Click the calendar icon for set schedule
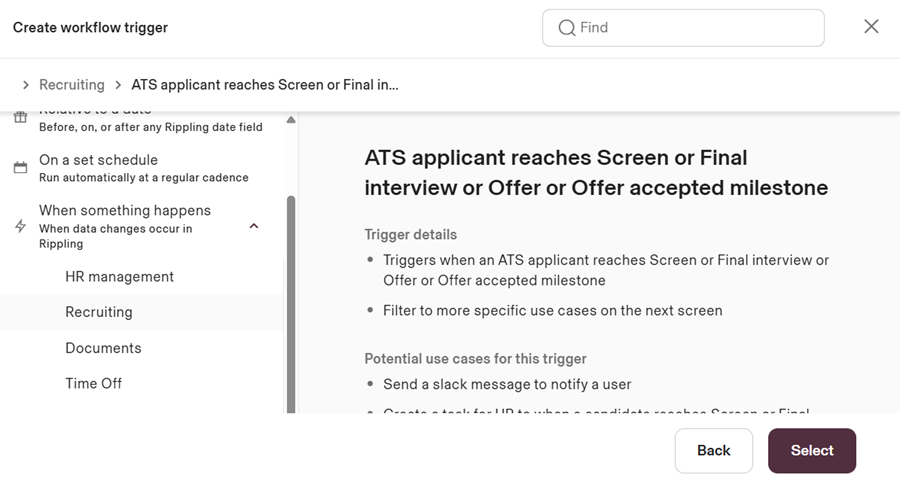 pos(20,168)
